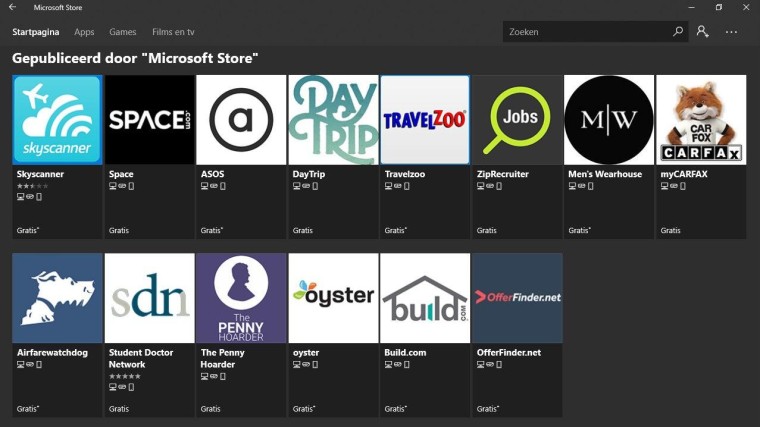Image resolution: width=760 pixels, height=427 pixels.
Task: Click the Travelzoo title text
Action: 405,174
